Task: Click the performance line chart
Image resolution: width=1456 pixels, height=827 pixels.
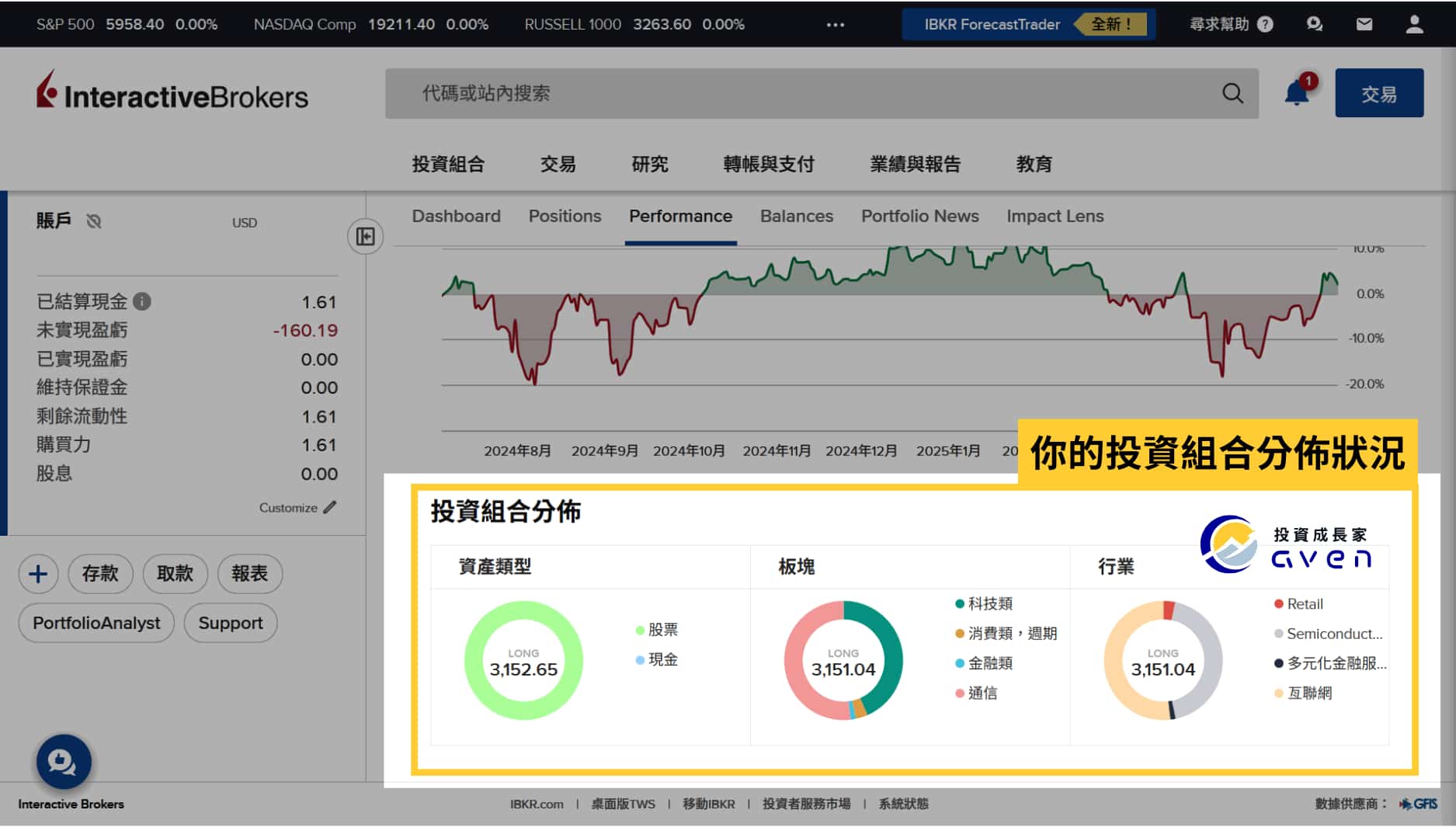Action: (890, 338)
